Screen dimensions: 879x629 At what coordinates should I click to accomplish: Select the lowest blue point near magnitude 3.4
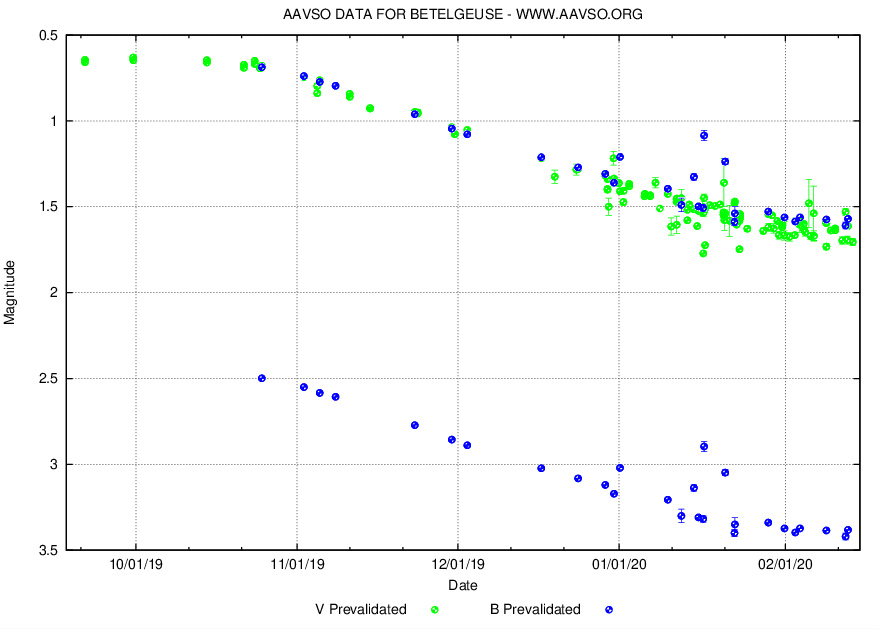(847, 536)
